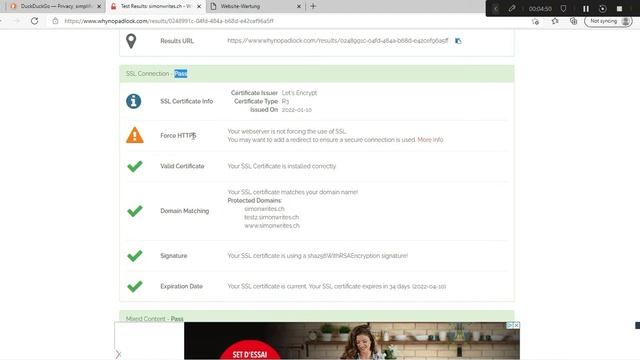Click the Results URL link text
This screenshot has height=360, width=640.
(x=338, y=41)
